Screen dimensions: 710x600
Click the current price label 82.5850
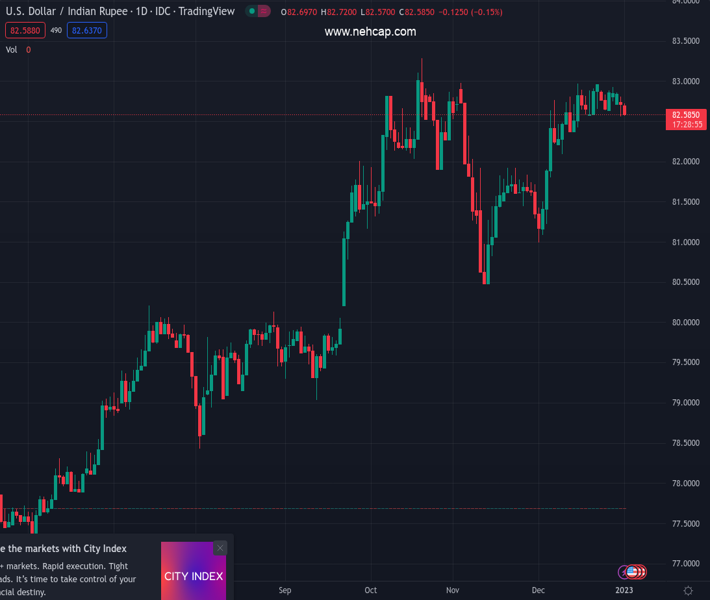click(685, 115)
